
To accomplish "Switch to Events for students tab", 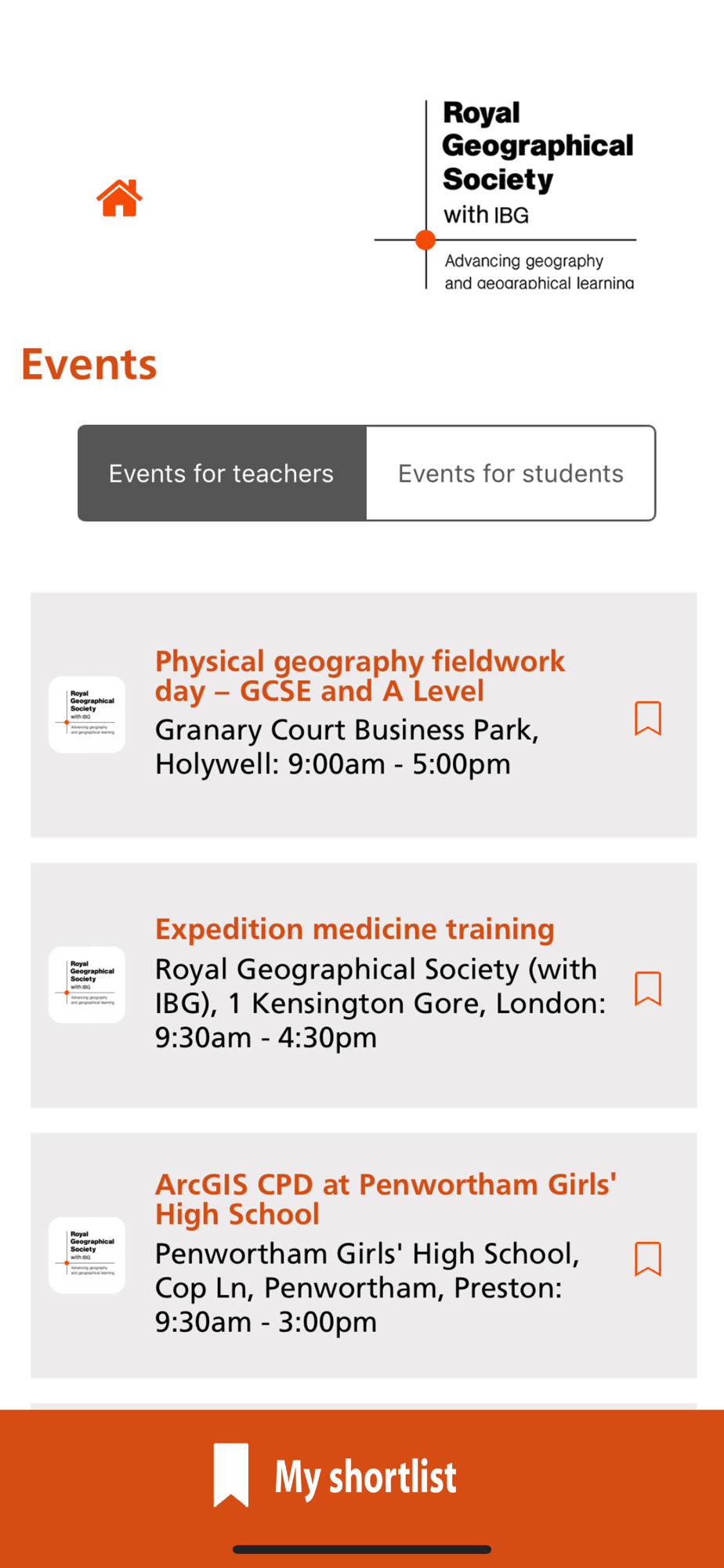I will pyautogui.click(x=510, y=474).
